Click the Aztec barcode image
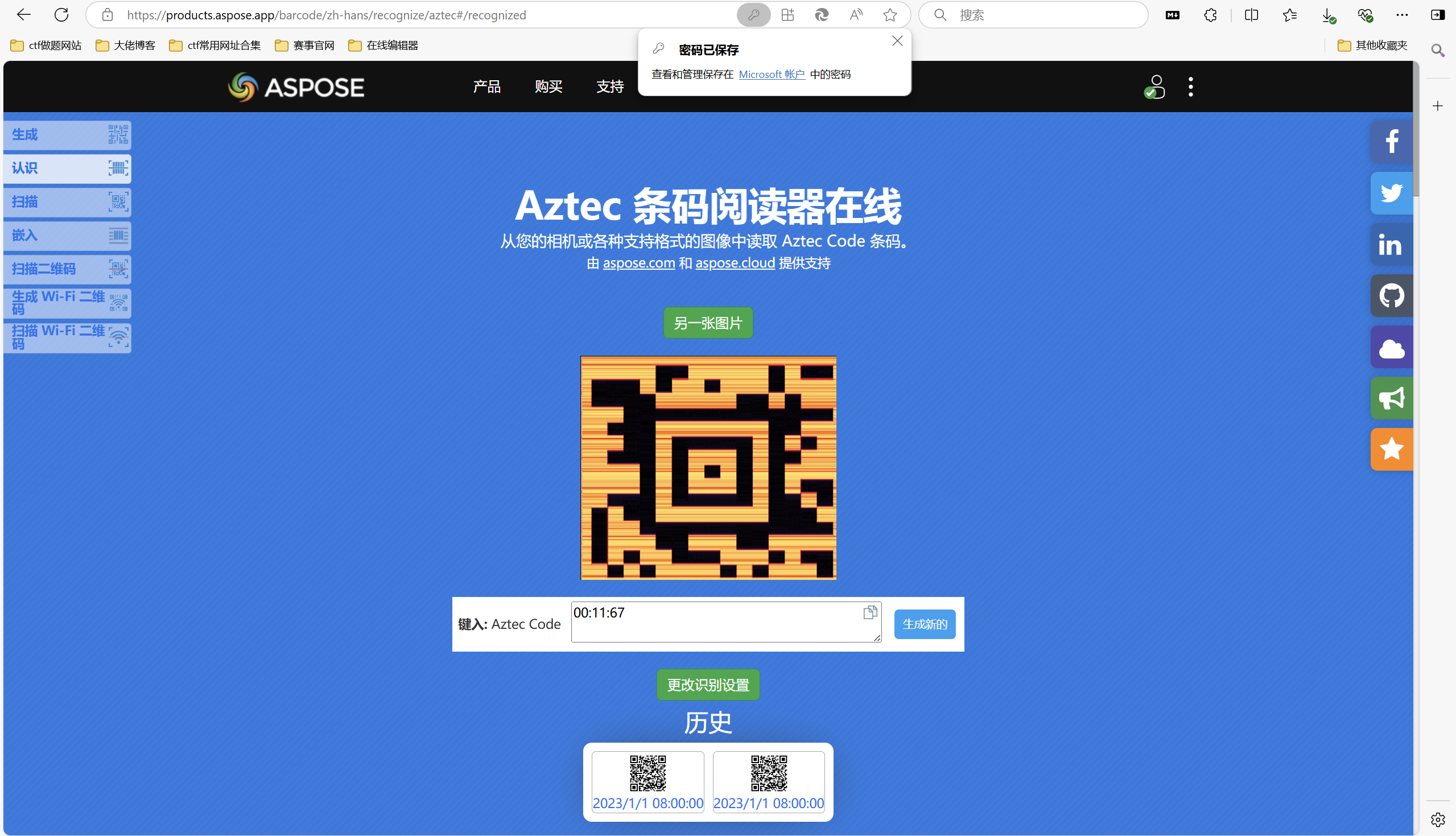This screenshot has height=836, width=1456. (708, 468)
